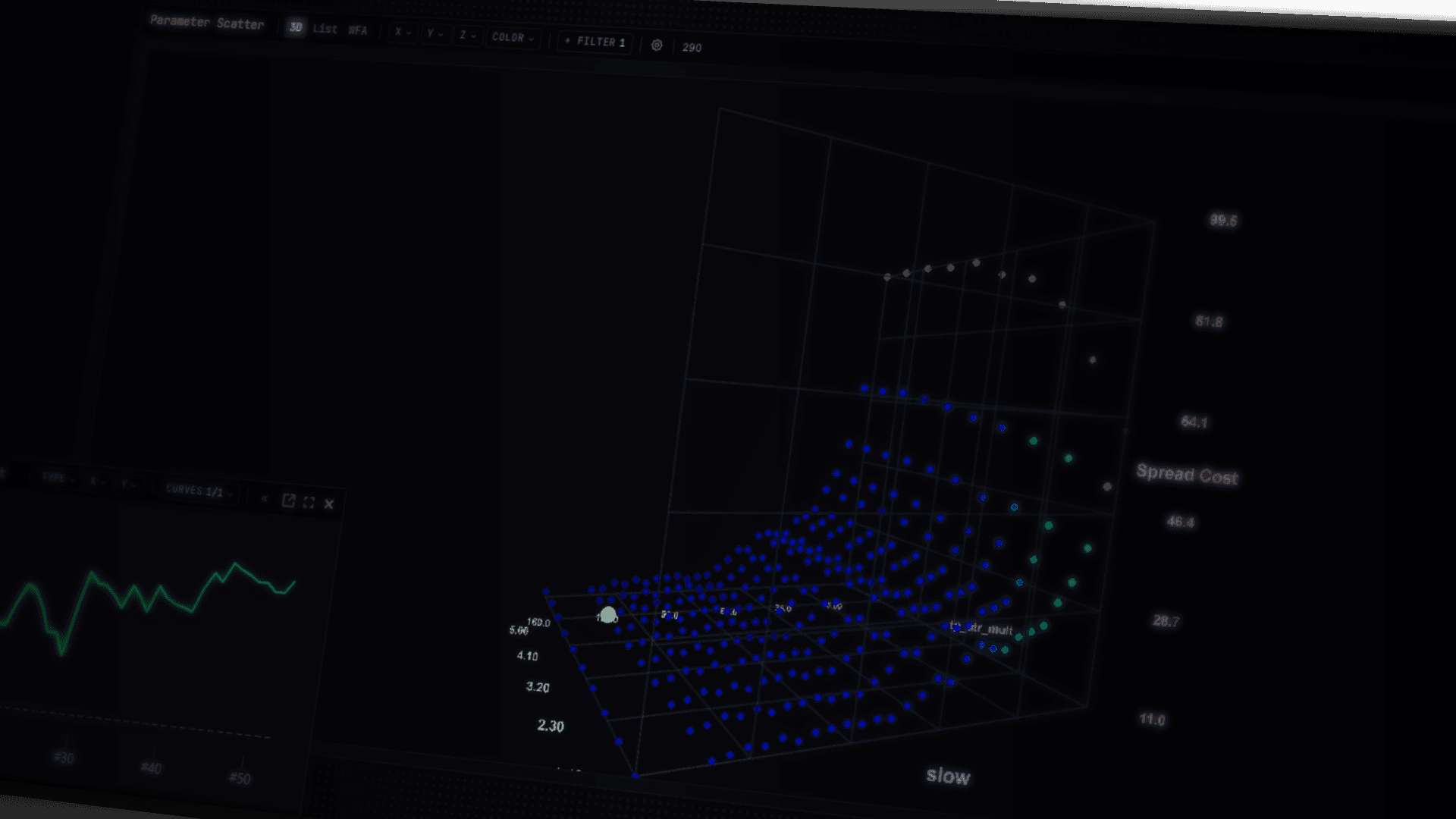
Task: Add filter via FILTER 1 button
Action: (x=596, y=42)
